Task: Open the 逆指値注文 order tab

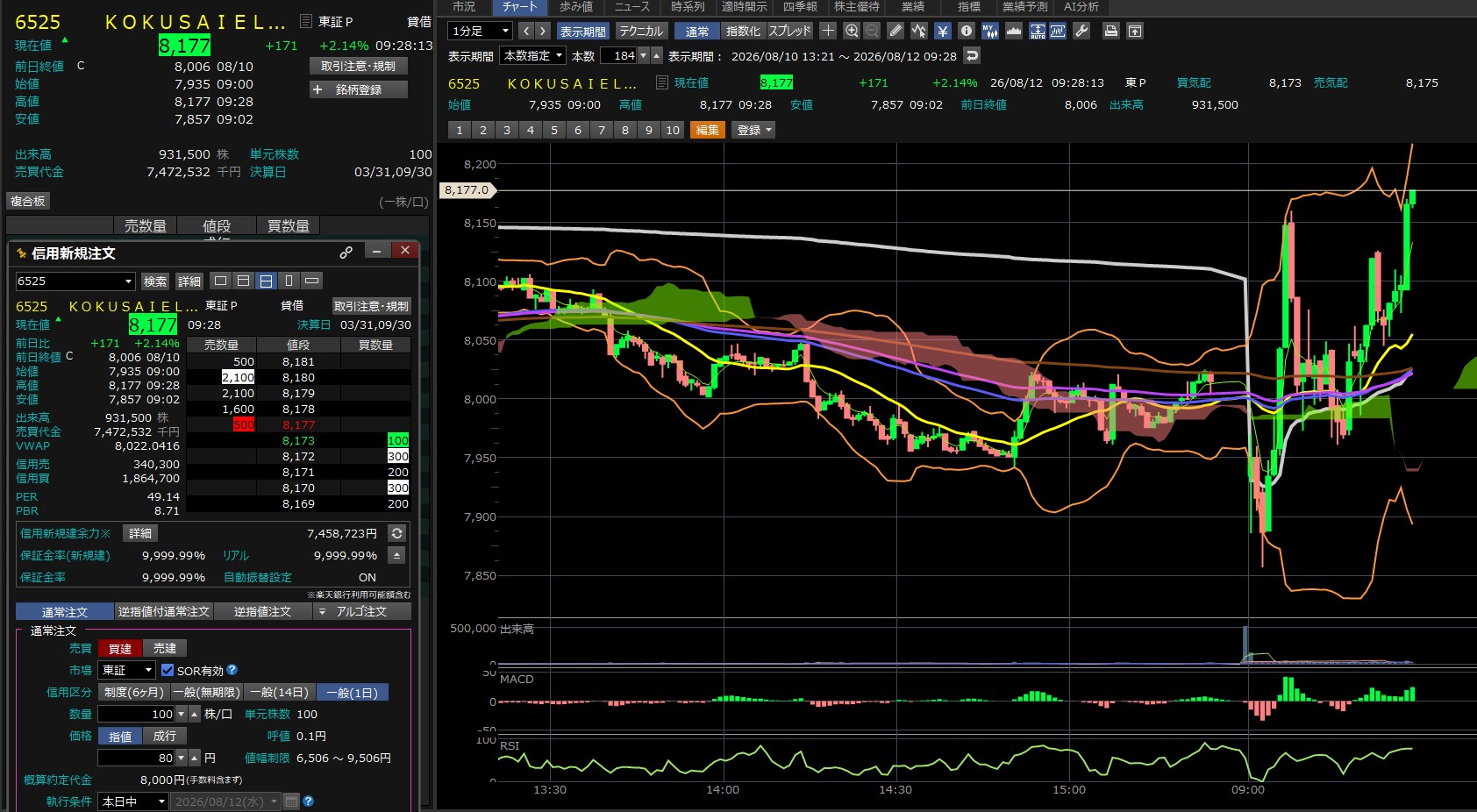Action: (x=262, y=611)
